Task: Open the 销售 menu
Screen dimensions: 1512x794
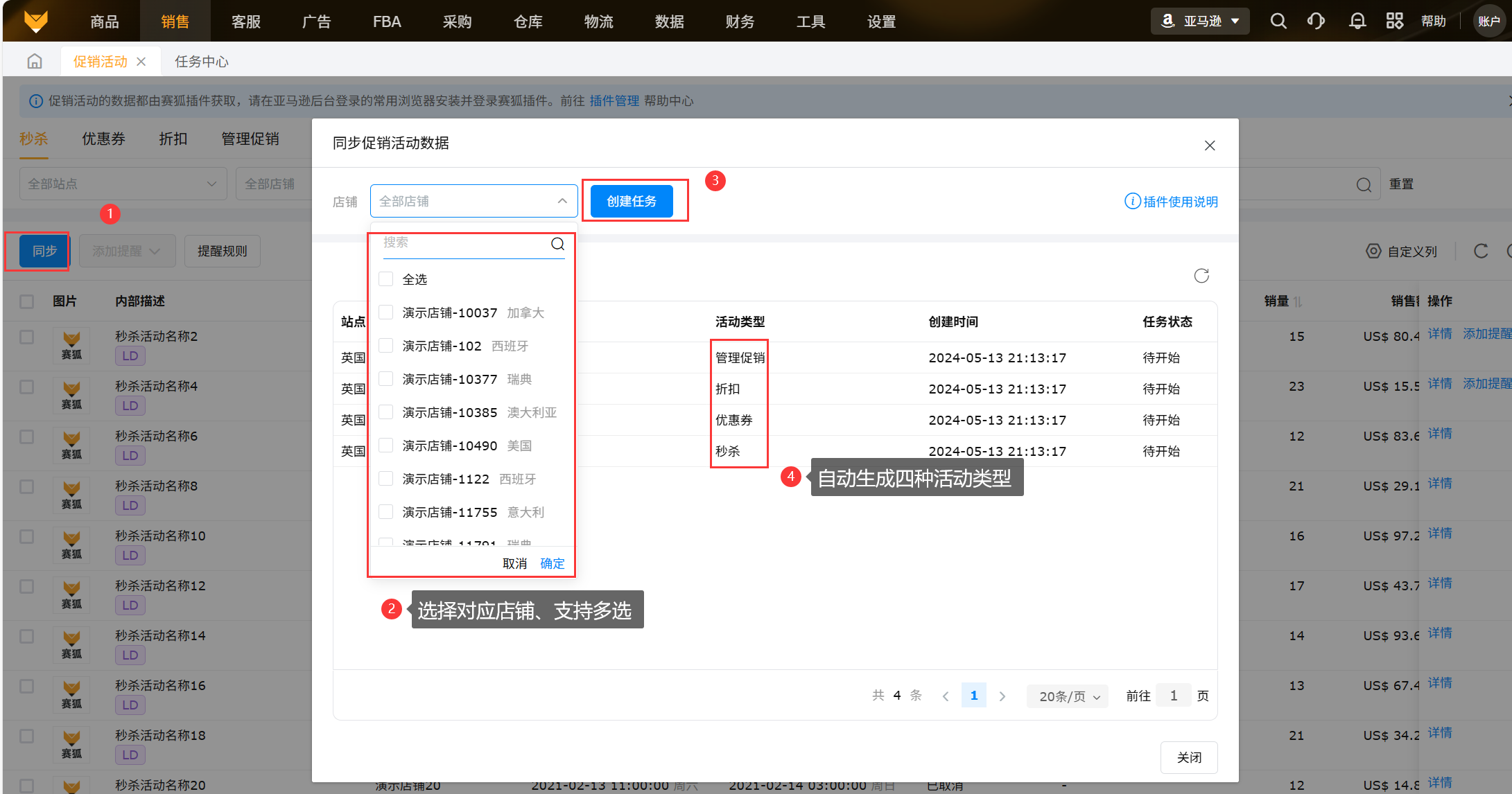Action: click(x=175, y=21)
